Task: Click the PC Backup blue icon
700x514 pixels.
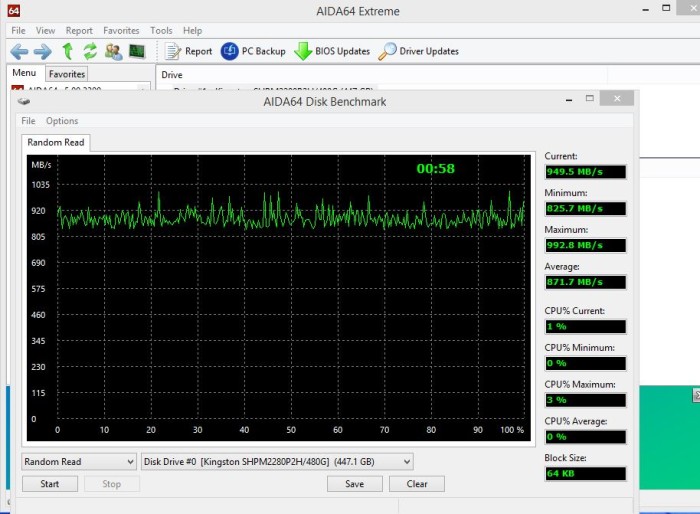Action: (x=229, y=51)
